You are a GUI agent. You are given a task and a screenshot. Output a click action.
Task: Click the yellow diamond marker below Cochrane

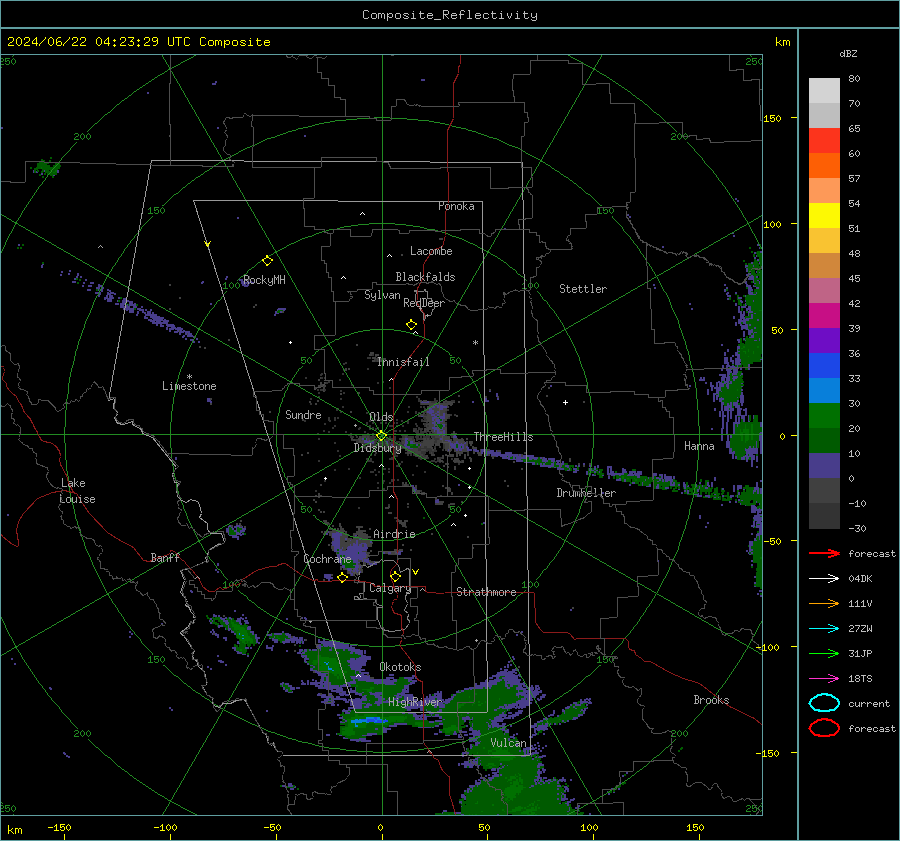tap(342, 578)
